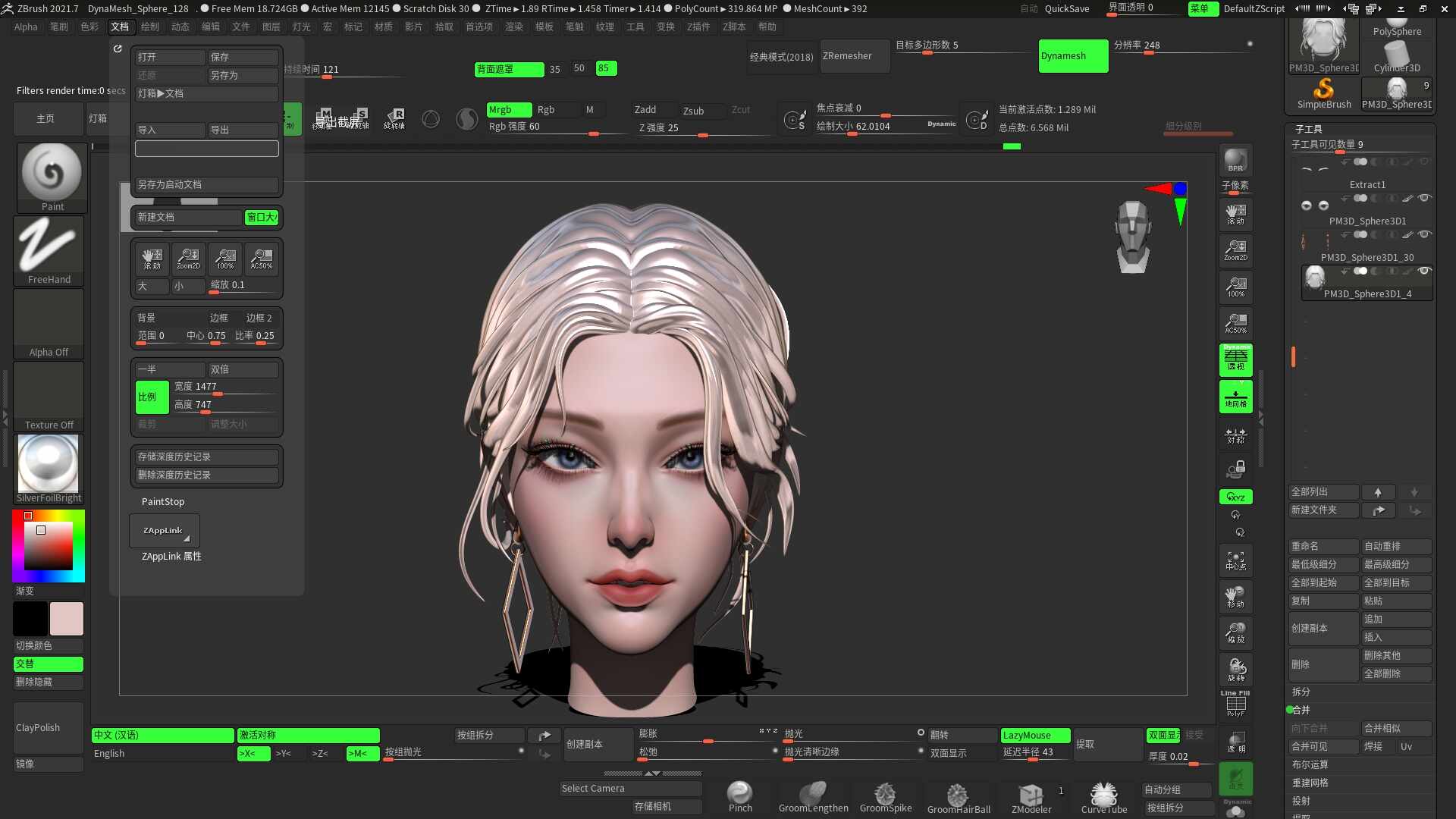Select the PolySphere tool thumbnail
This screenshot has width=1456, height=819.
tap(1397, 25)
